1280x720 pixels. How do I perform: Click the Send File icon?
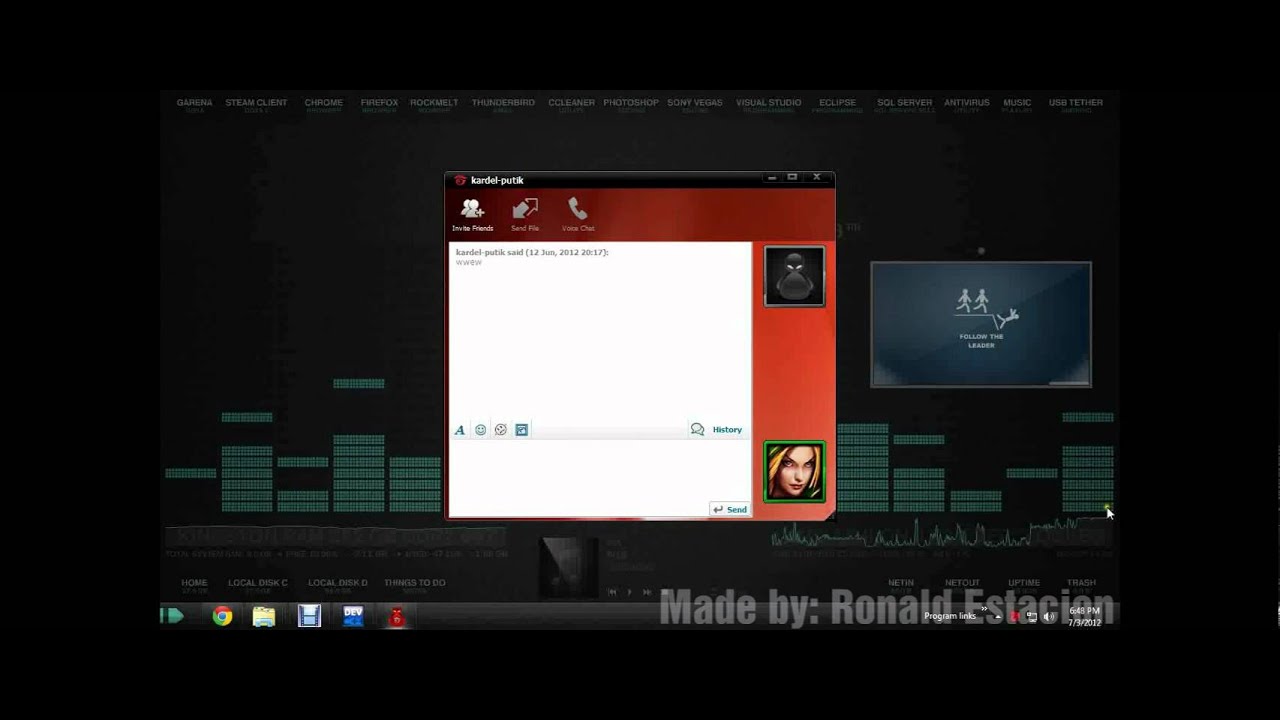click(x=525, y=209)
